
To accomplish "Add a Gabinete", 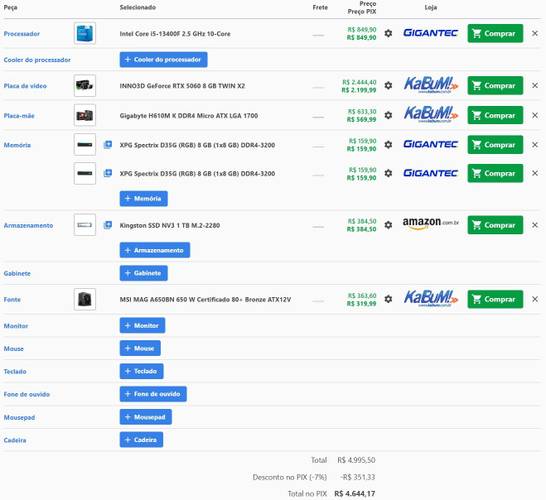I will pos(143,273).
